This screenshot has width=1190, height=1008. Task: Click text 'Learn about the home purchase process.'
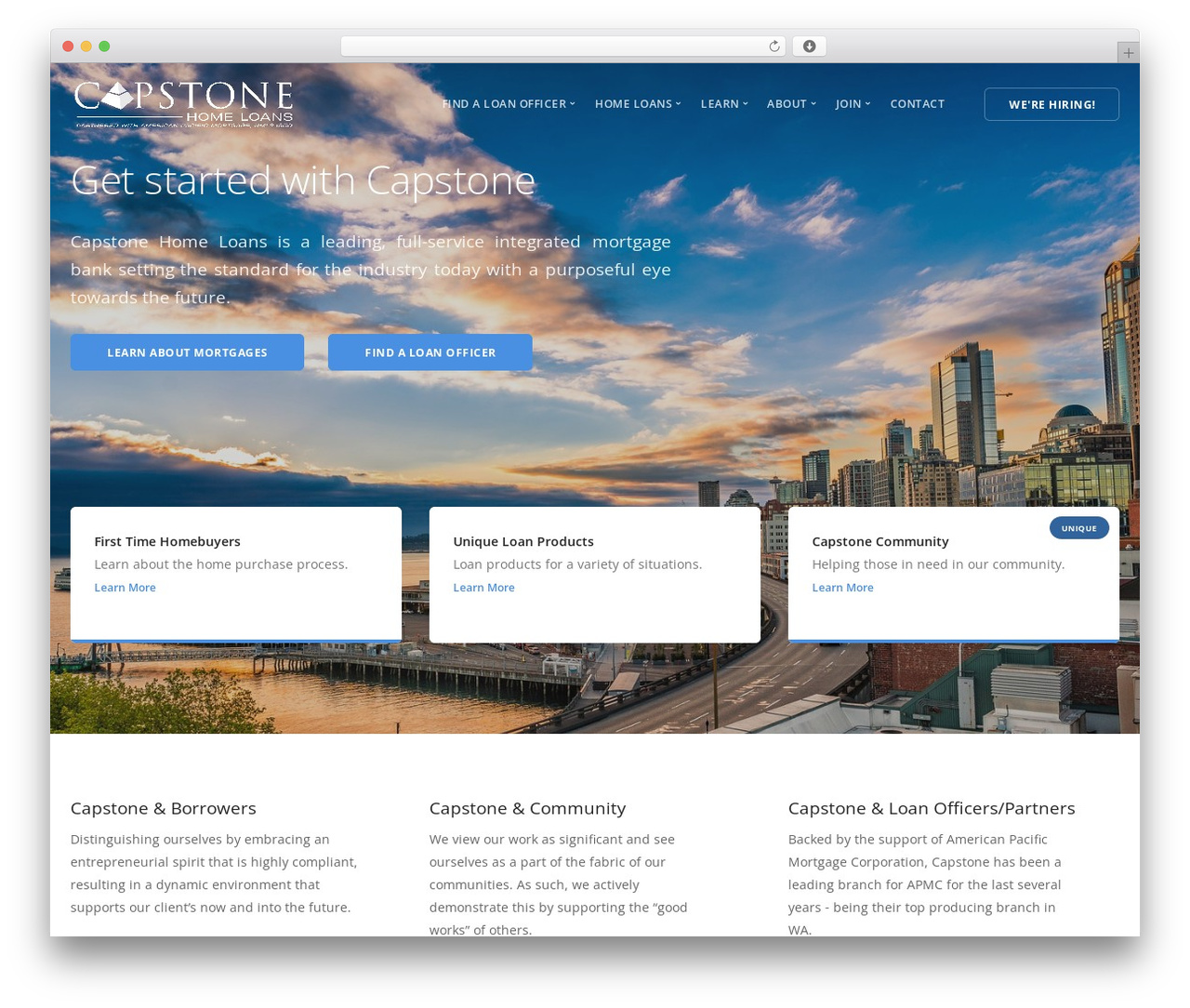221,564
